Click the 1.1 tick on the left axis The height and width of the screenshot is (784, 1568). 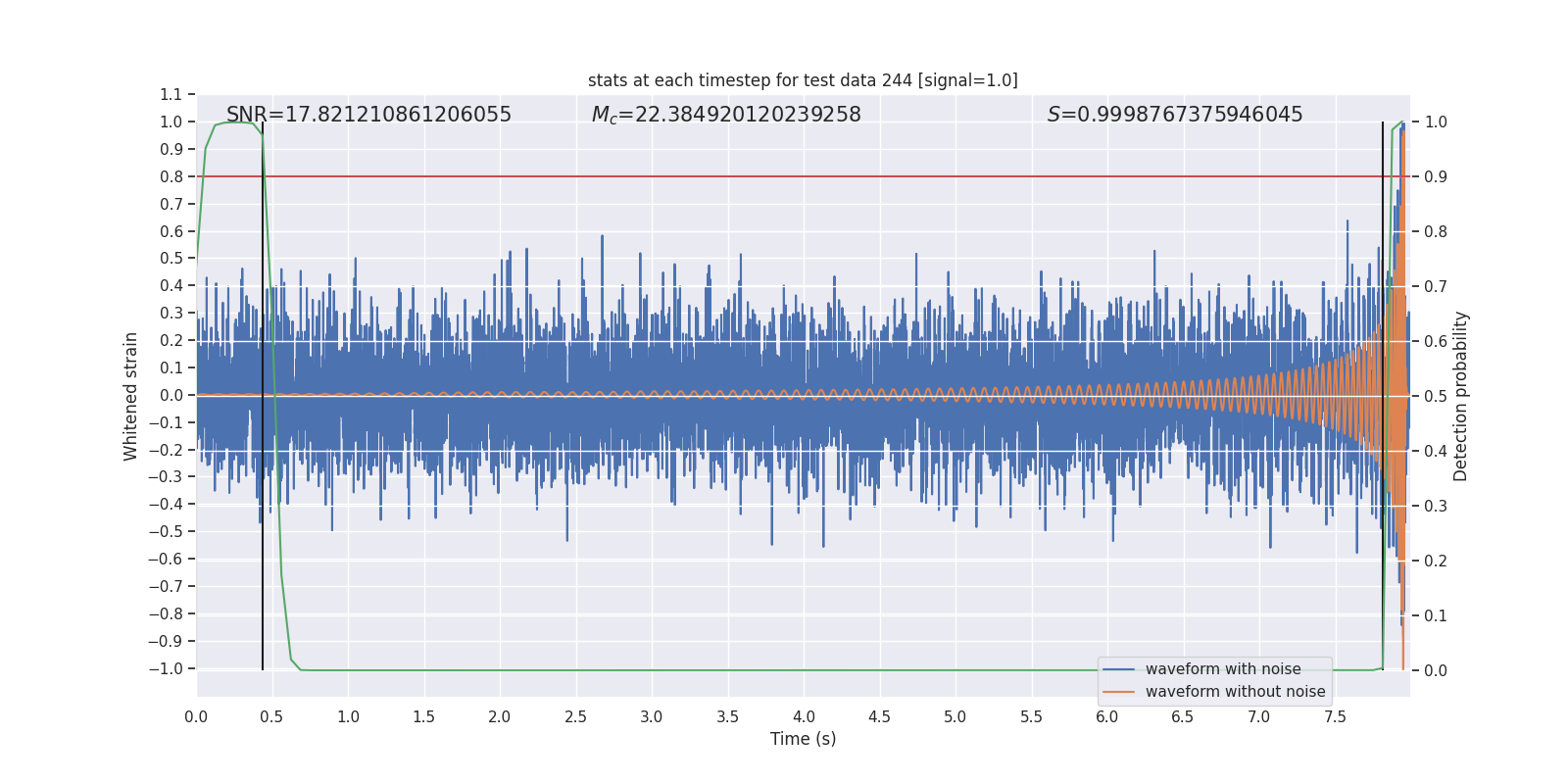(x=171, y=94)
